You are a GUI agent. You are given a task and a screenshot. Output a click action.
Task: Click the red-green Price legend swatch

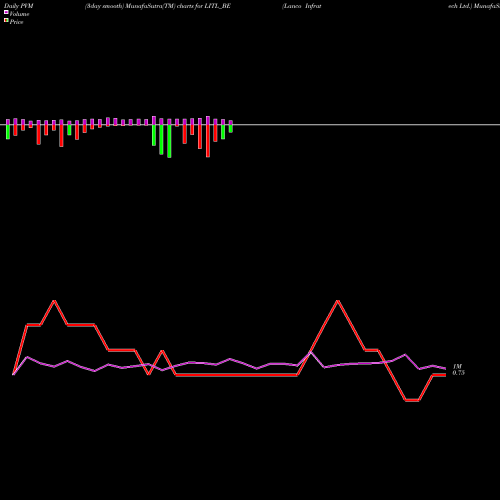pos(6,20)
